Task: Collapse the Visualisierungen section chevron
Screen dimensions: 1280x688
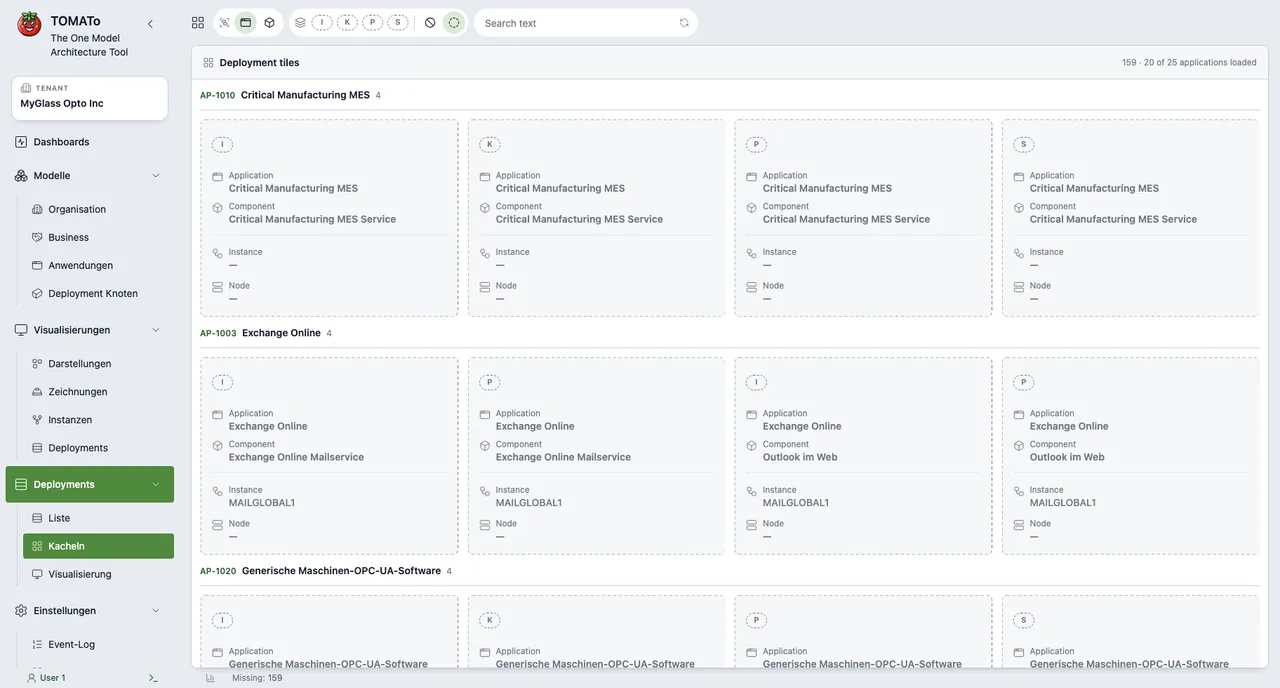Action: click(155, 330)
